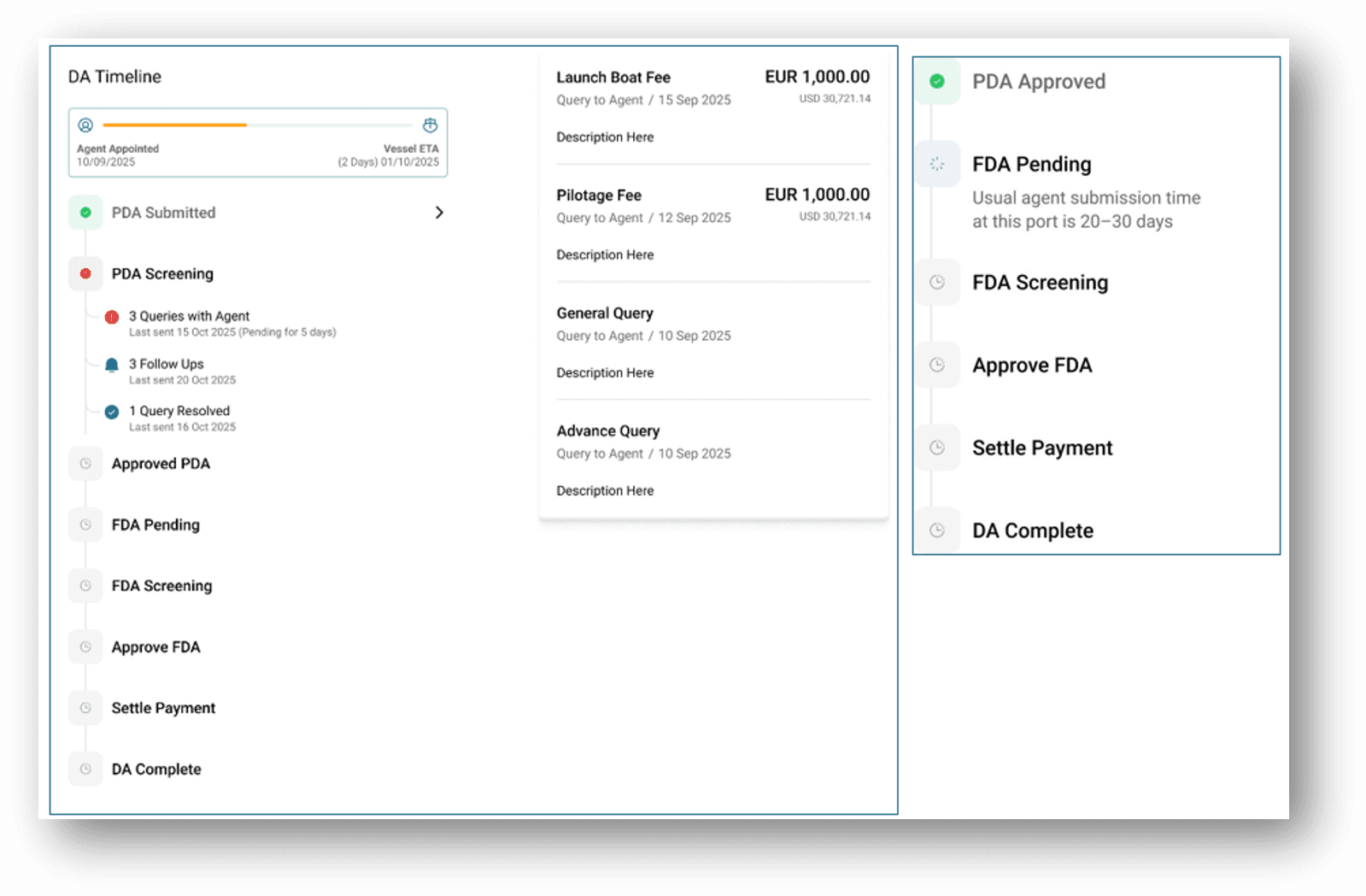Image resolution: width=1366 pixels, height=896 pixels.
Task: Click 'Query to Agent / 15 Sep 2025' text
Action: point(643,100)
